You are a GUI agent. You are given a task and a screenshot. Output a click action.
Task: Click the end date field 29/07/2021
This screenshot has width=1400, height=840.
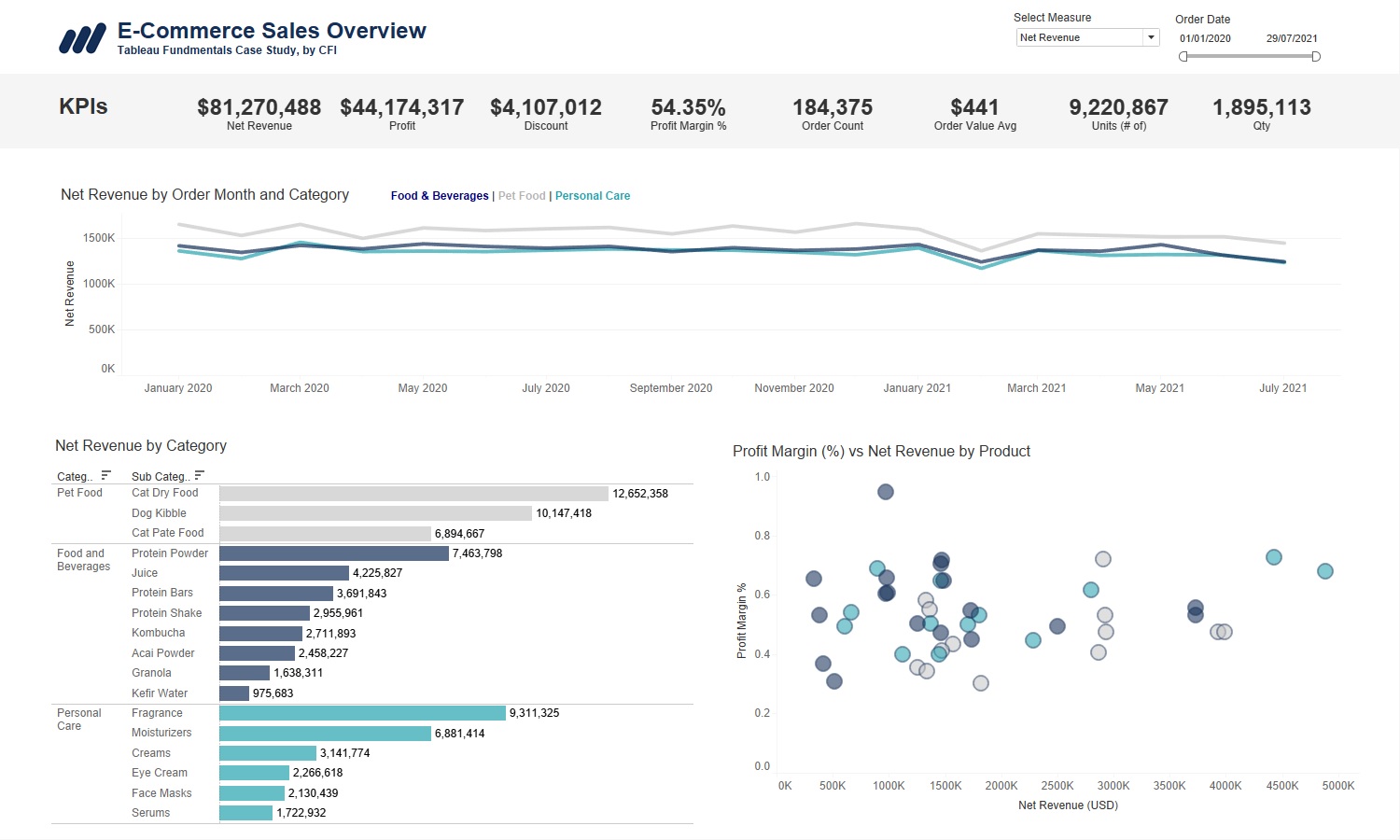1292,38
